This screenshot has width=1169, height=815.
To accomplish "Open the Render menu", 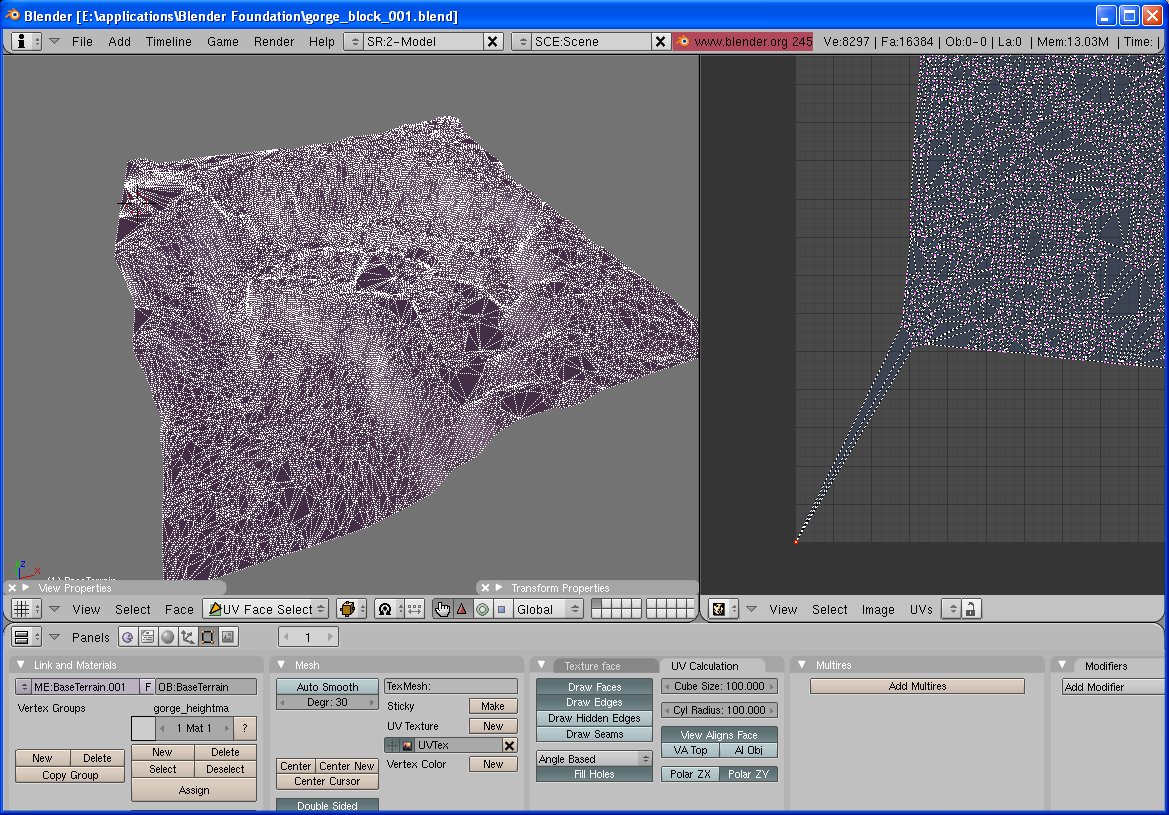I will [x=273, y=41].
